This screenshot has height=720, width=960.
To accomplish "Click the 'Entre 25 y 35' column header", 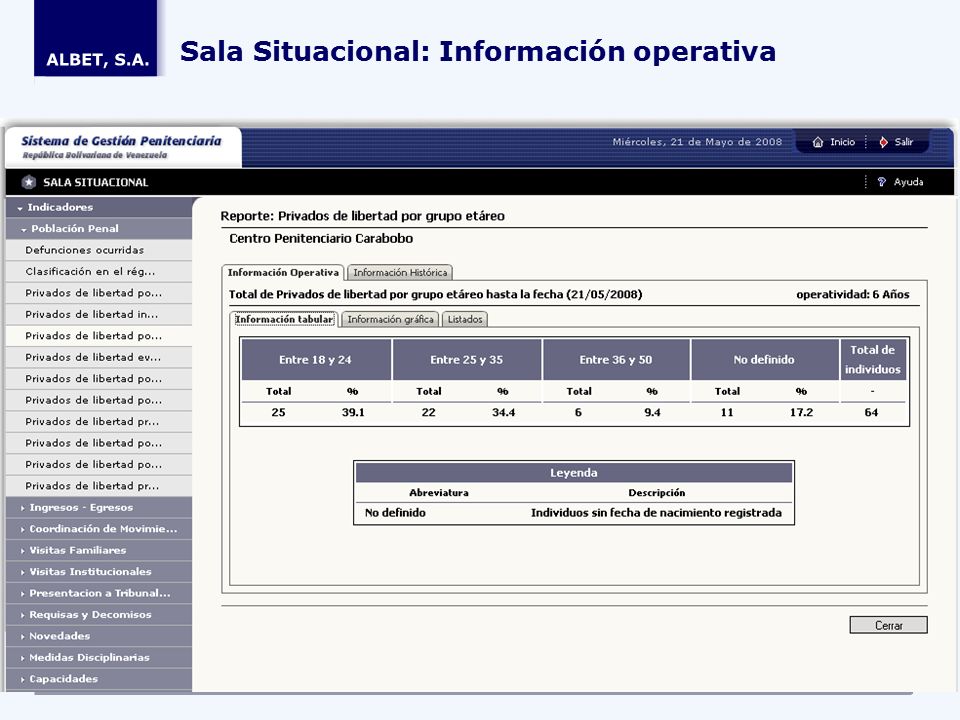I will click(x=467, y=359).
